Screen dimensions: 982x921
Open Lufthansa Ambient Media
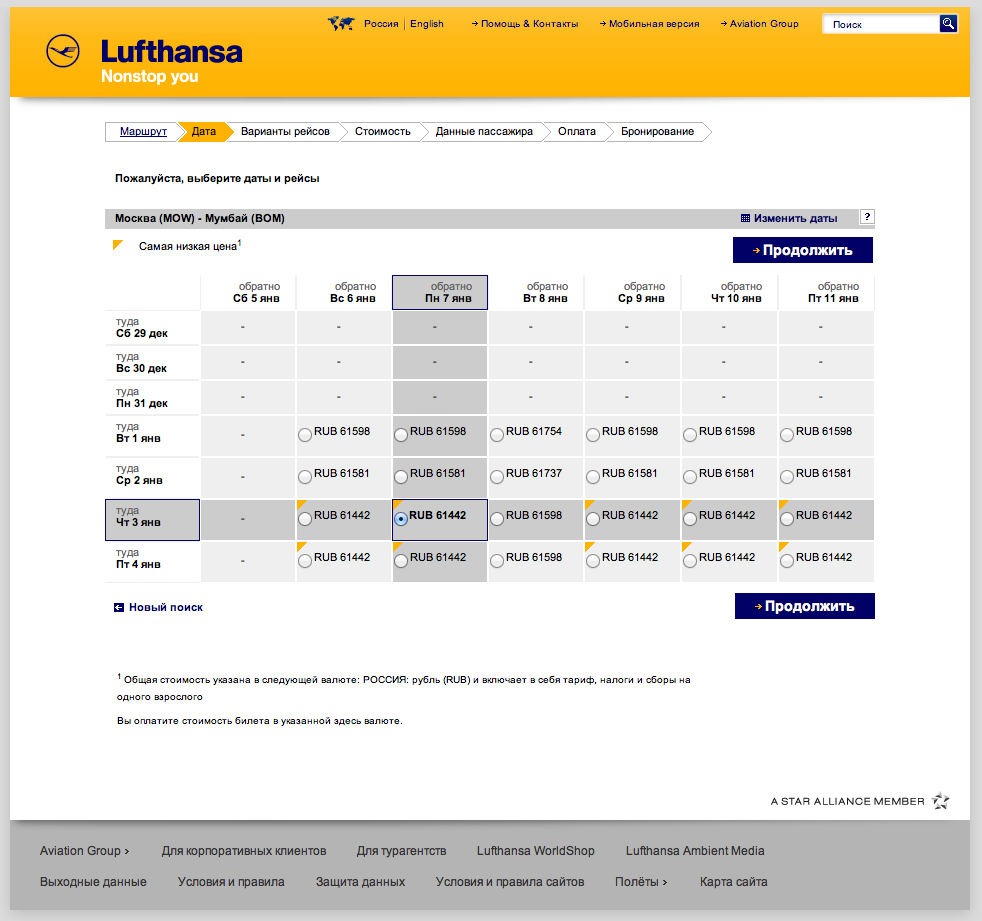pyautogui.click(x=695, y=851)
